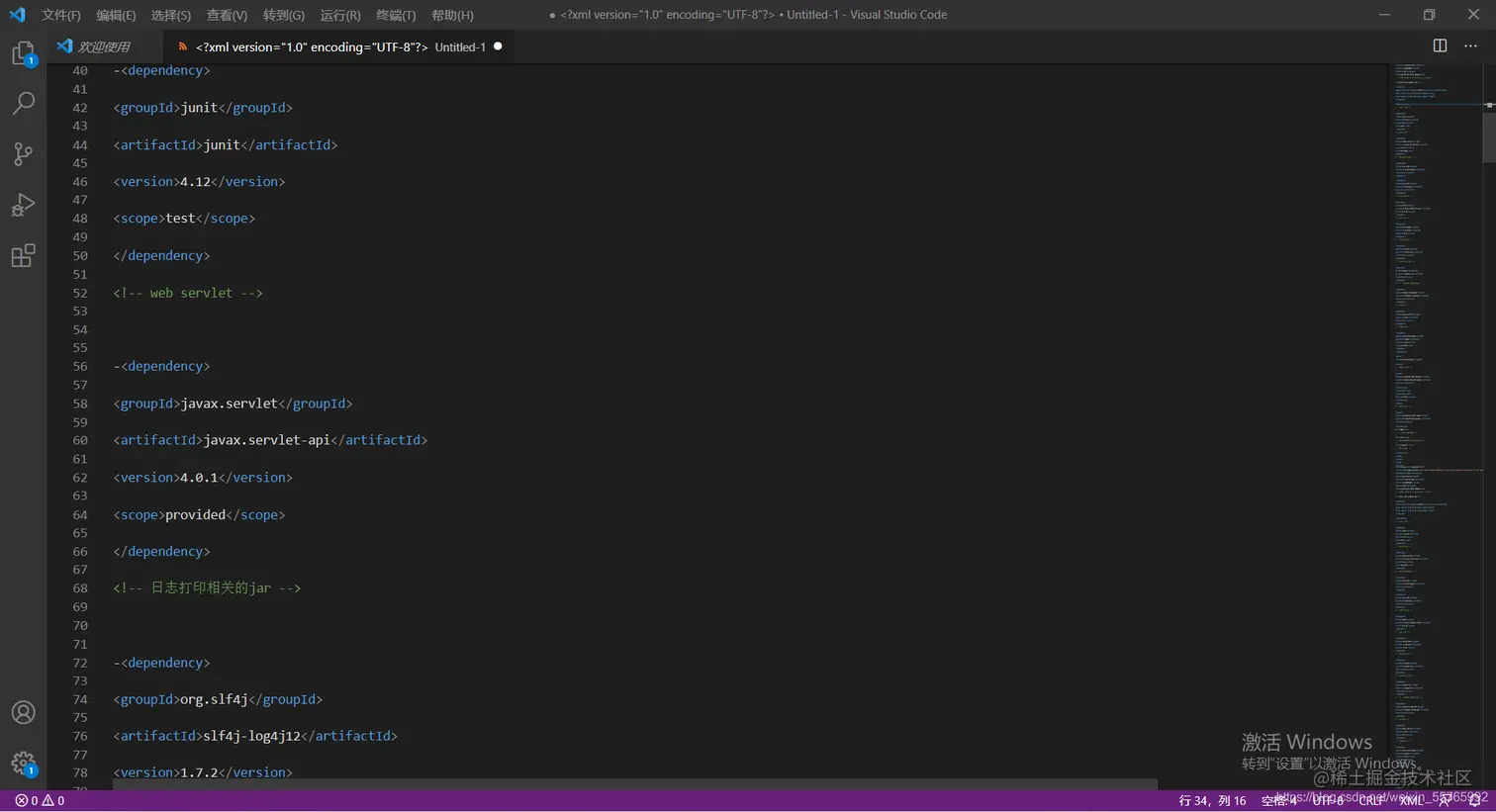Click the <version>4.0.1</version> line
Viewport: 1496px width, 812px height.
pos(203,478)
